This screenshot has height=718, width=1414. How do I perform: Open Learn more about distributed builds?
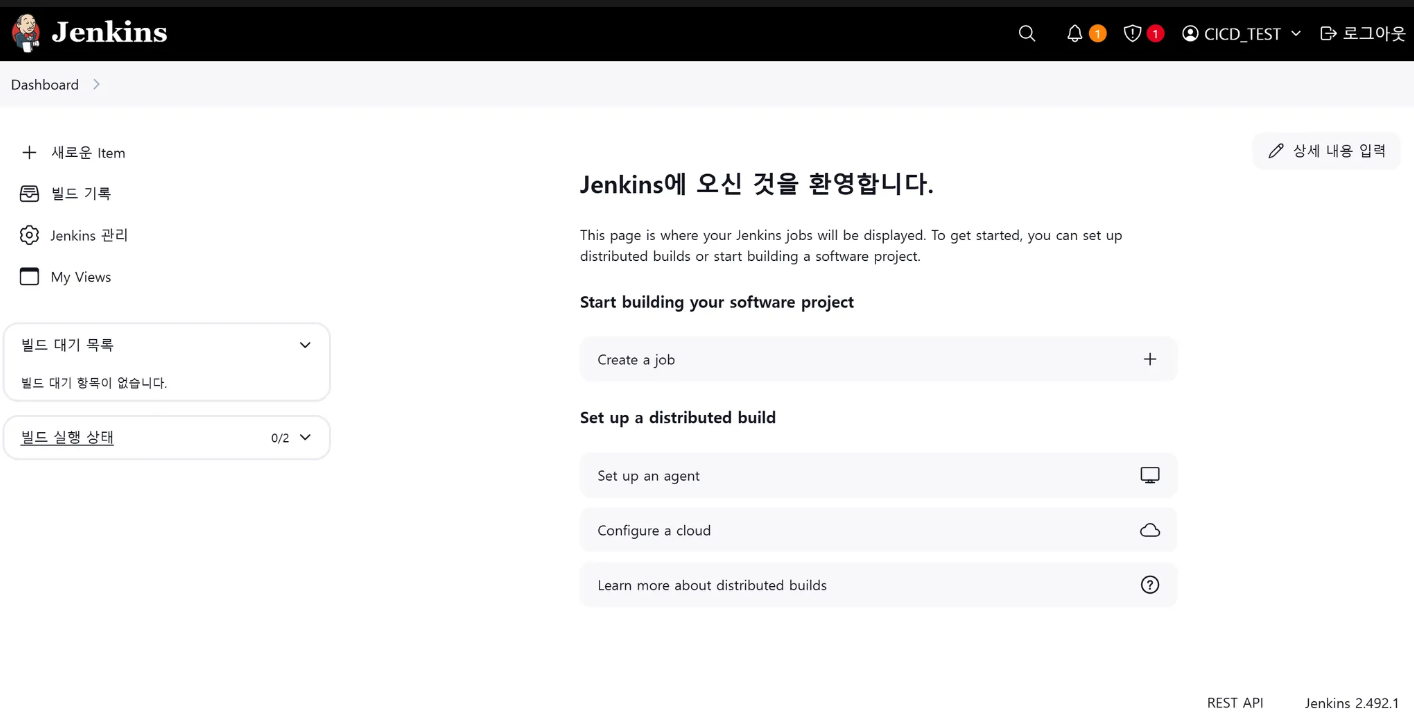878,585
